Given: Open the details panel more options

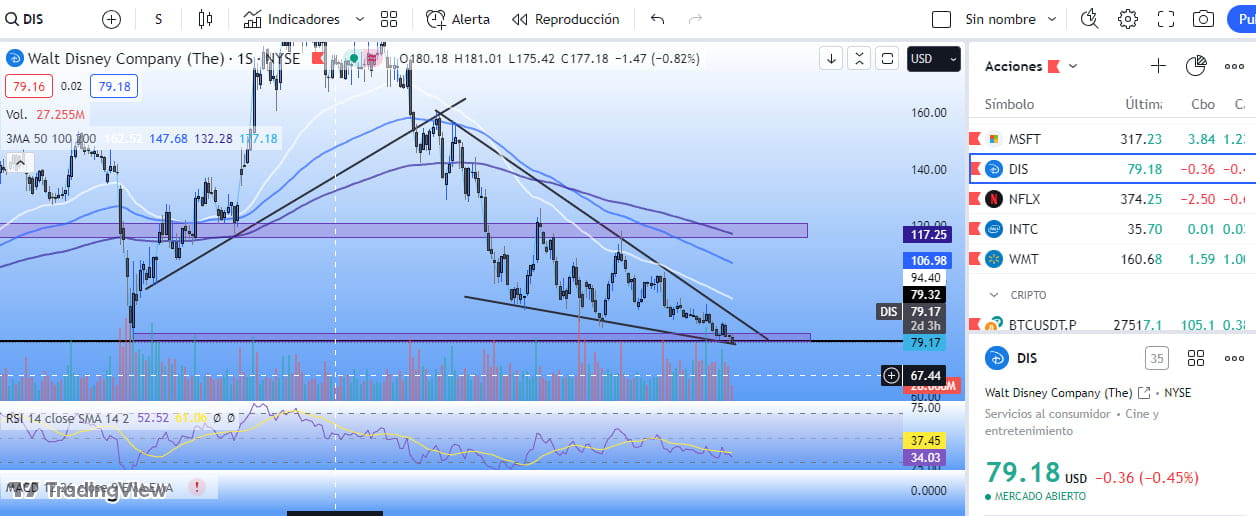Looking at the screenshot, I should click(1234, 358).
